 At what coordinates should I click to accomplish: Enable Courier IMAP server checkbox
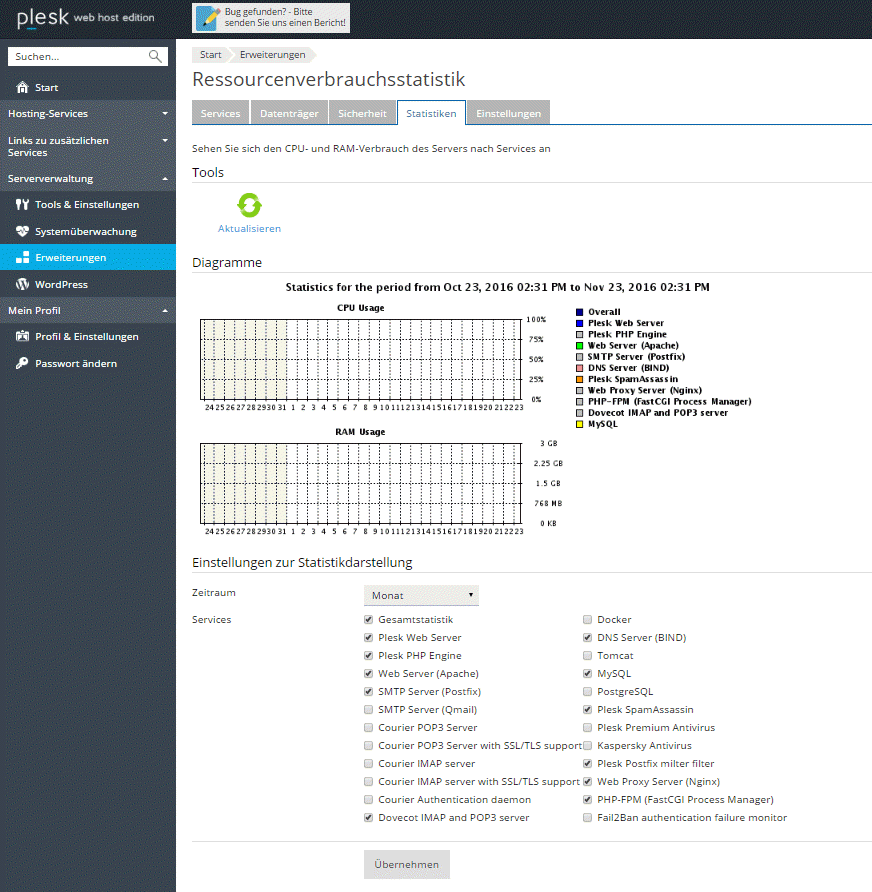(x=369, y=763)
